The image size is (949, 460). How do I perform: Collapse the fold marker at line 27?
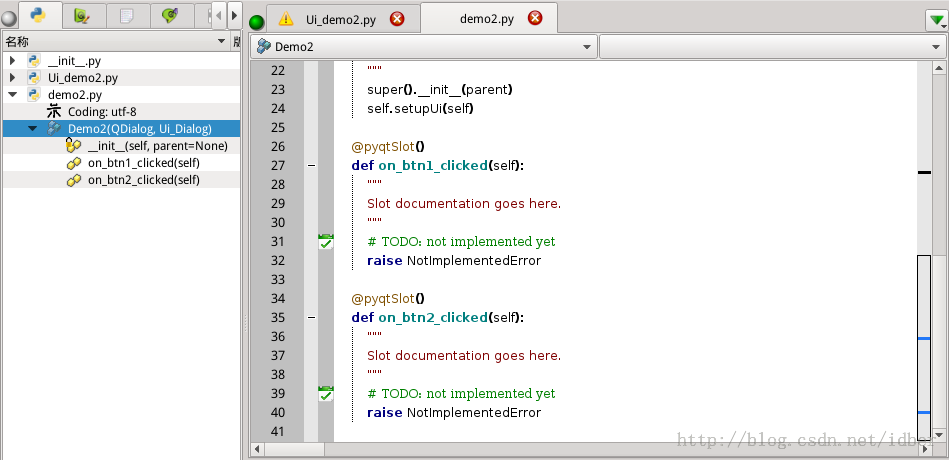[x=311, y=165]
